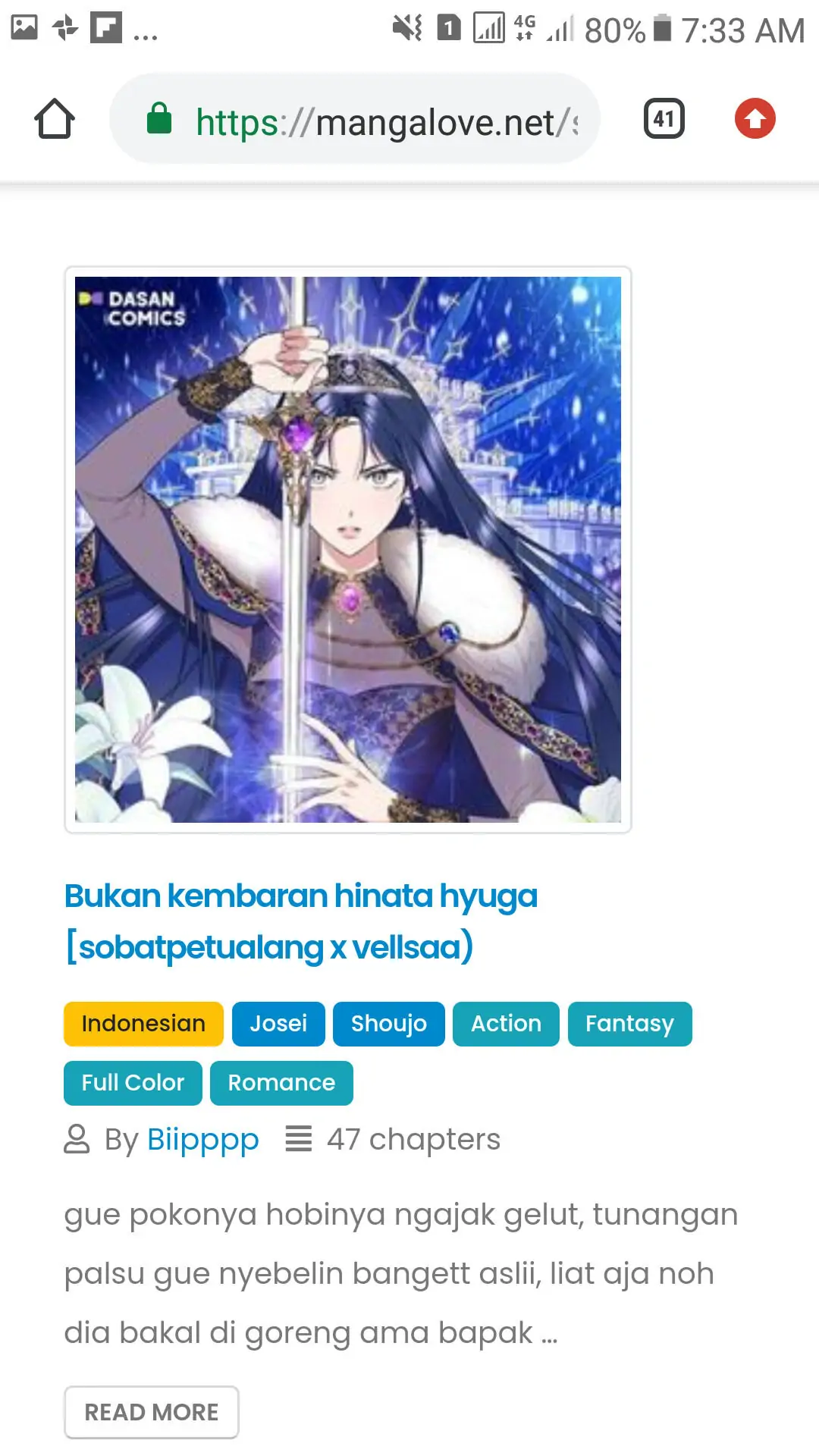
Task: Filter by the Shoujo tag
Action: [389, 1024]
